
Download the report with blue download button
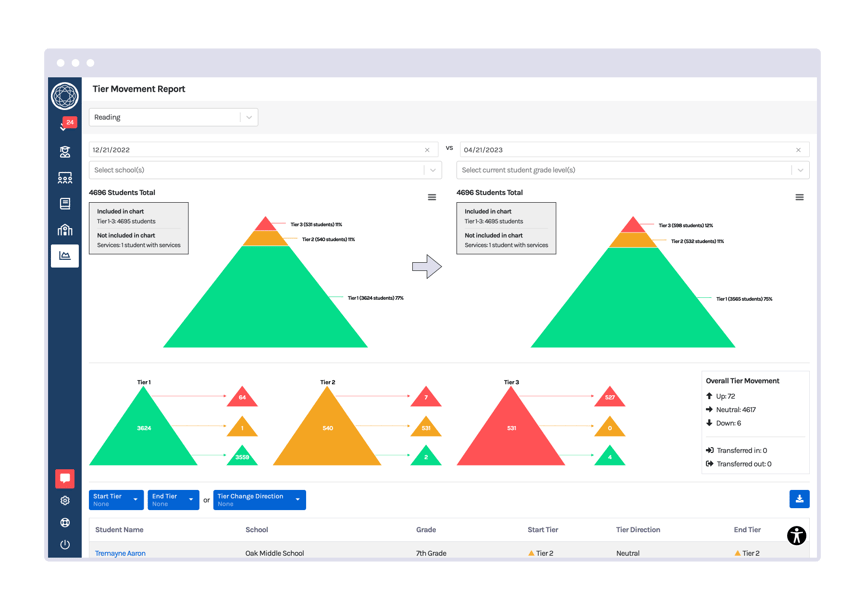tap(798, 499)
